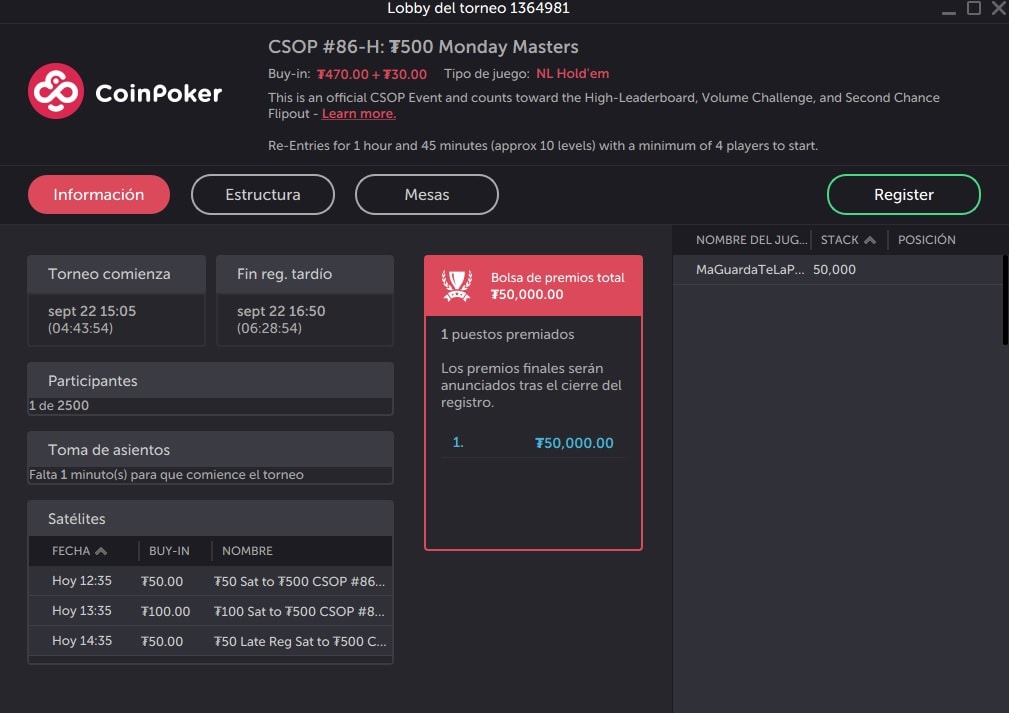Select the ₮100 Sat satellite row
1009x713 pixels.
[210, 611]
